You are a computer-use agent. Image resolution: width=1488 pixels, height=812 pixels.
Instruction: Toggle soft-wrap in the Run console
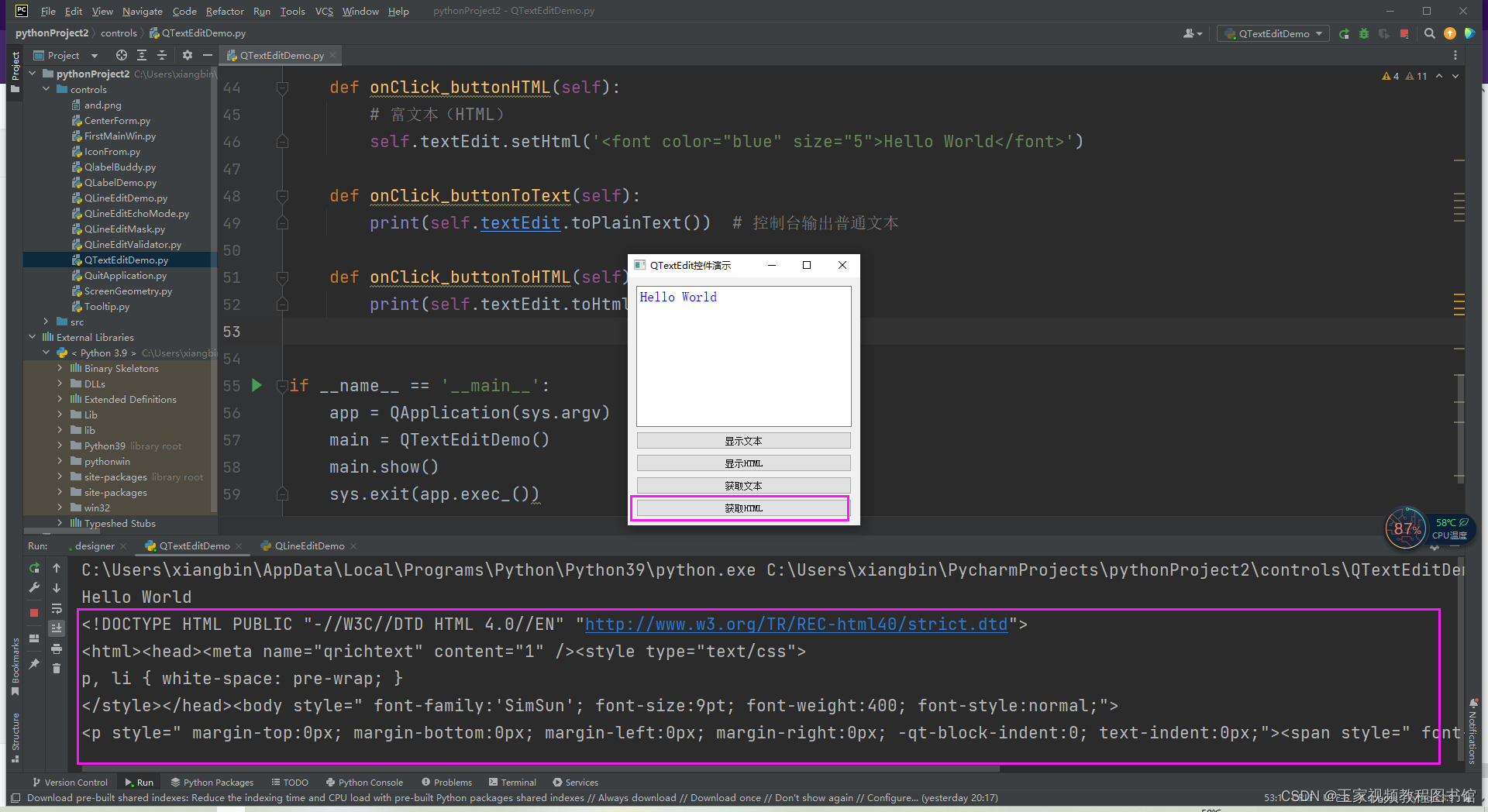click(57, 608)
